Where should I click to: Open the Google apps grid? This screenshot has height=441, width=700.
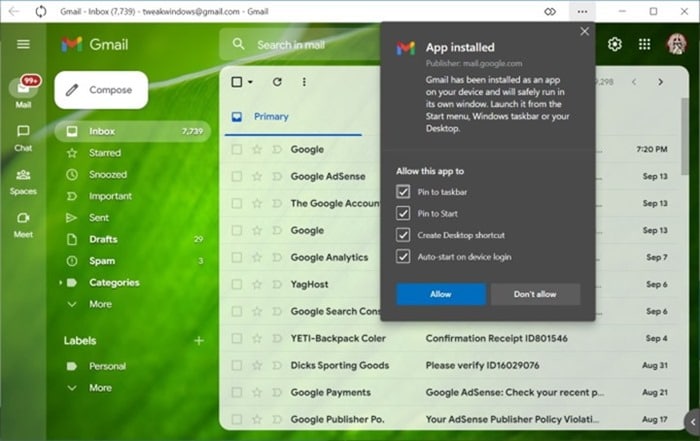[x=644, y=44]
